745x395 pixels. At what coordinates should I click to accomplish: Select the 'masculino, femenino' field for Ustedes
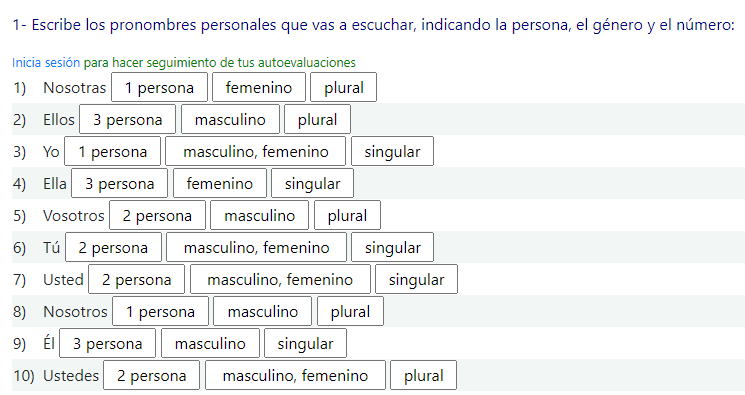(296, 375)
